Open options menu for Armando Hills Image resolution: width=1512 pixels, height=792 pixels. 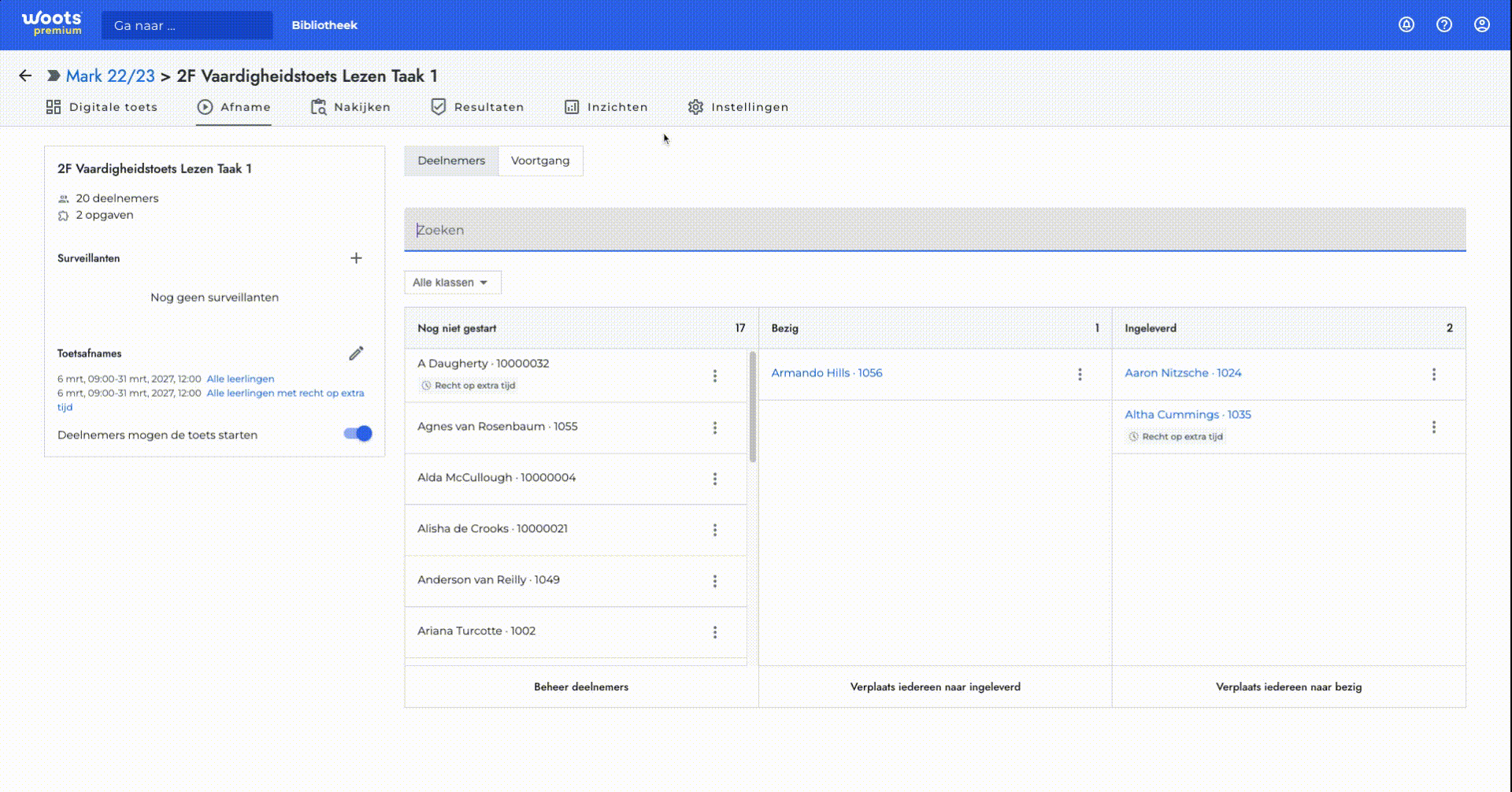point(1080,375)
